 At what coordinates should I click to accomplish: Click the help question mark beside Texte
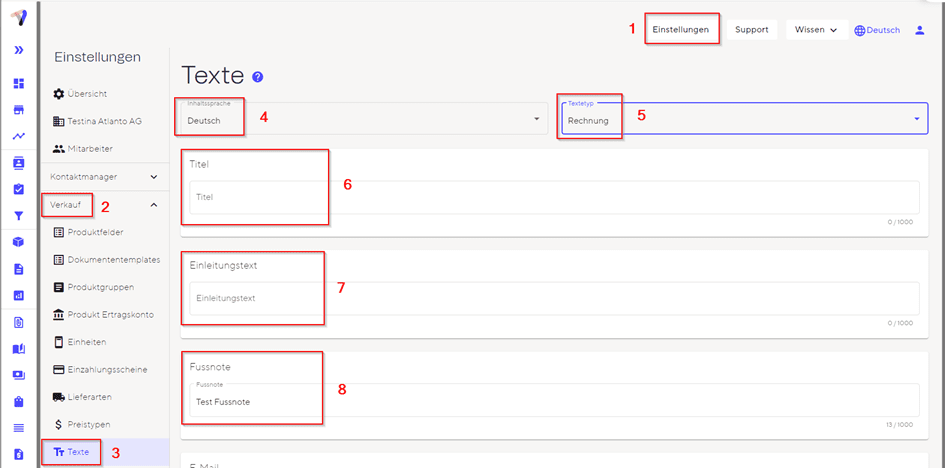(258, 77)
